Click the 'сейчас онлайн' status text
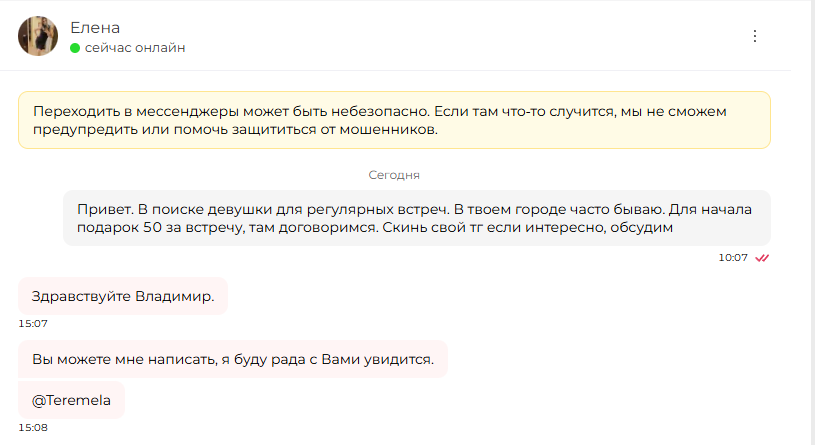The image size is (815, 445). pyautogui.click(x=135, y=48)
